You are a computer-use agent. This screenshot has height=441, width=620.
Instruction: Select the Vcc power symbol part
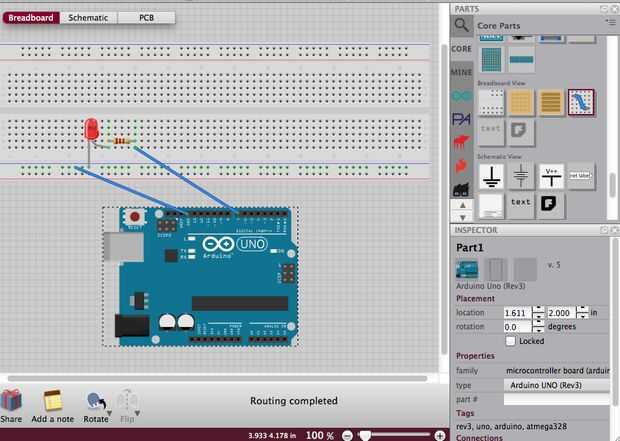tap(551, 176)
